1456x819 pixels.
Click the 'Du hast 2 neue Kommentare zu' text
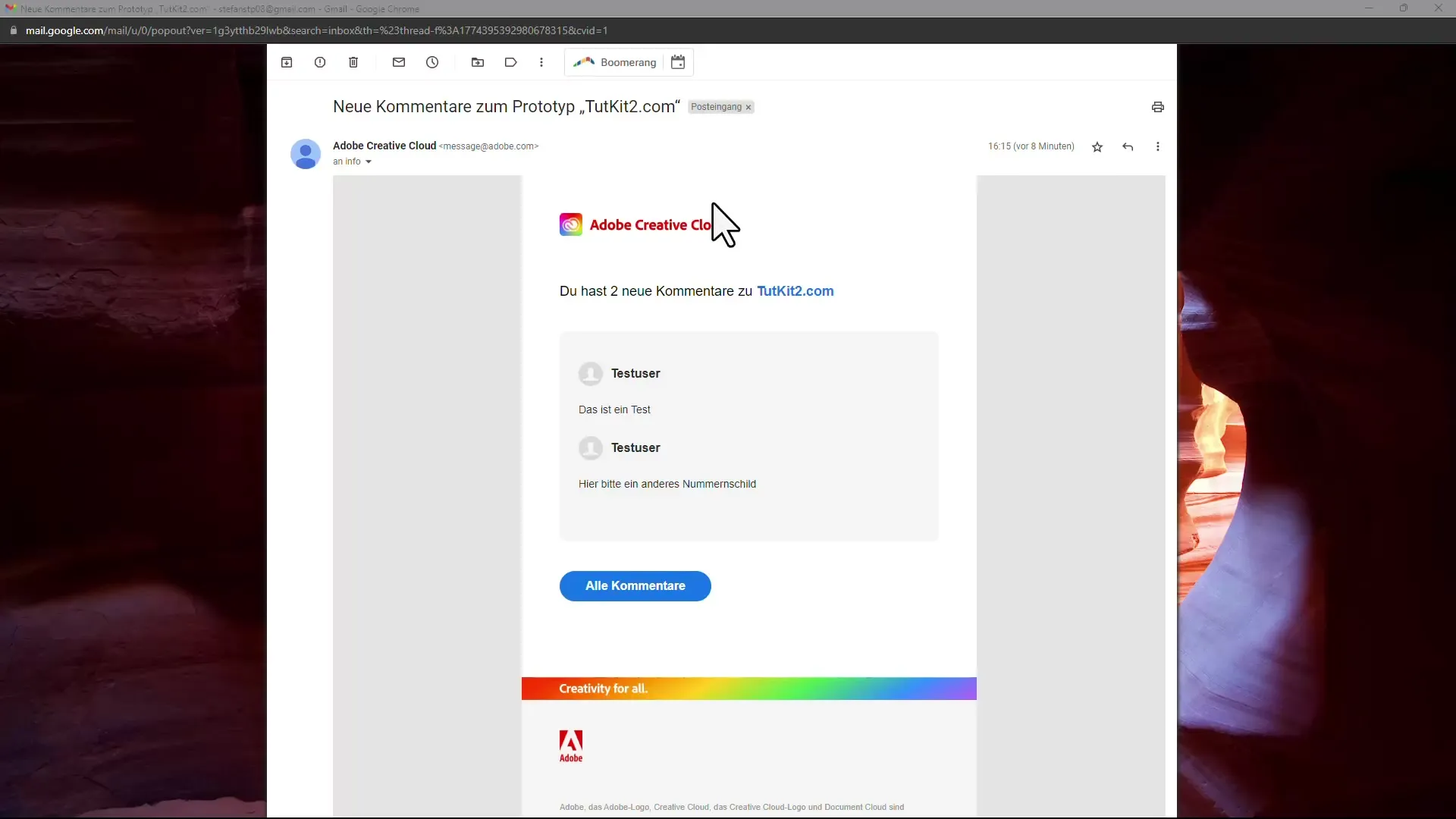click(x=656, y=291)
